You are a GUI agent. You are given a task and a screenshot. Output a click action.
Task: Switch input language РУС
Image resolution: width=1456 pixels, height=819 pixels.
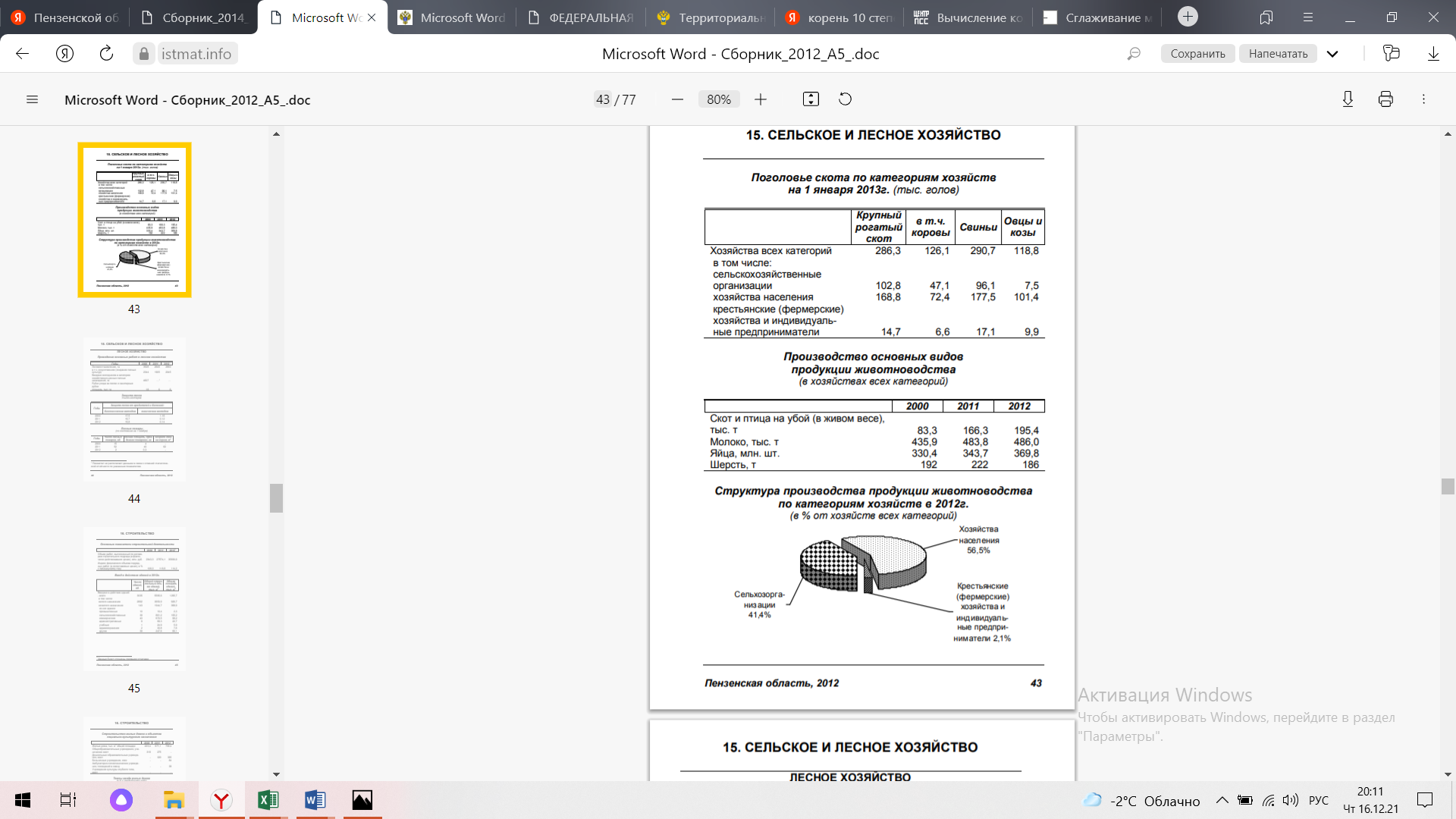pos(1319,800)
